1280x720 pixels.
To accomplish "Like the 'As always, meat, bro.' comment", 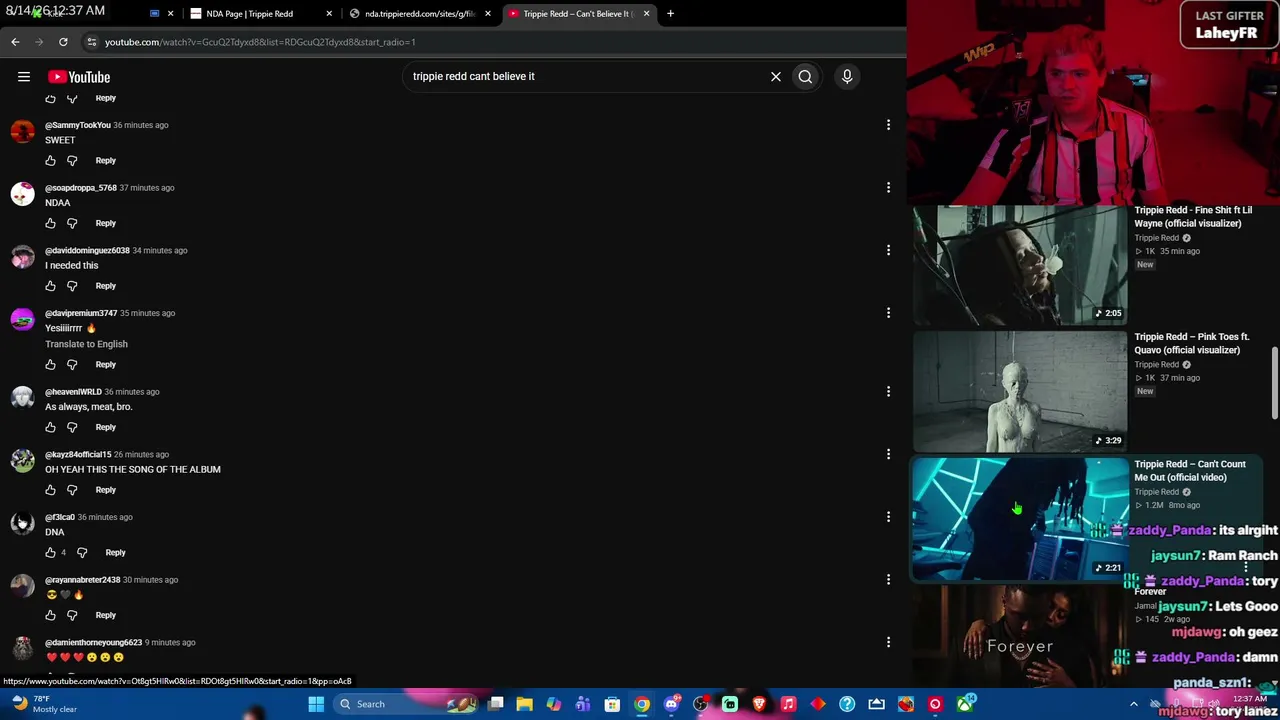I will pyautogui.click(x=50, y=427).
